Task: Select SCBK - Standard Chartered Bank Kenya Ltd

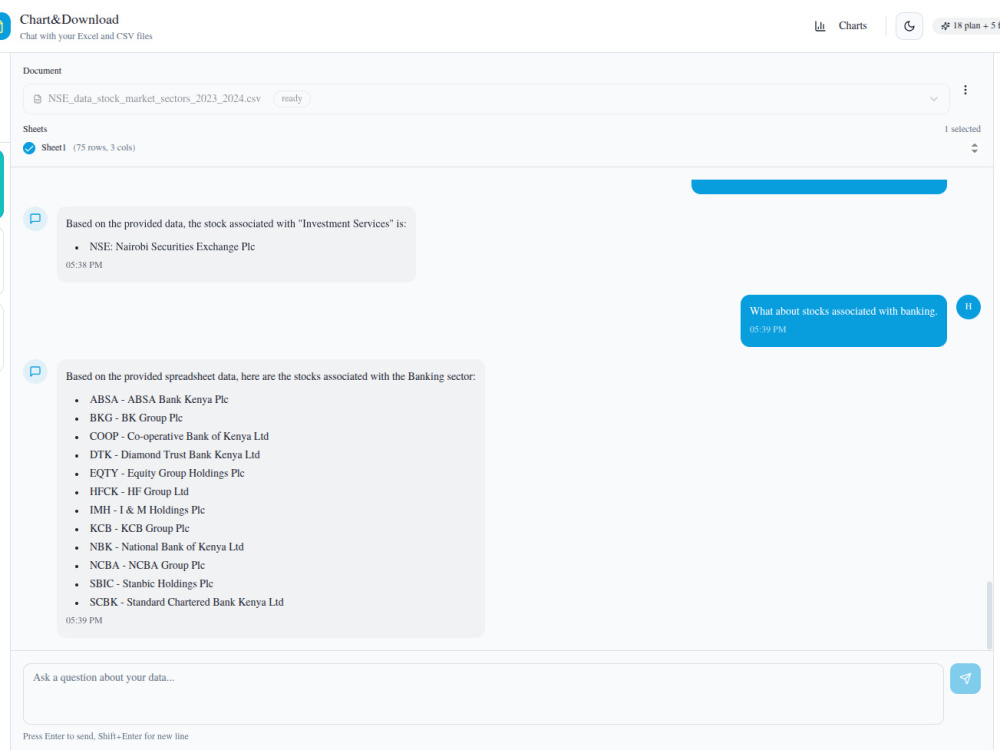Action: (x=186, y=603)
